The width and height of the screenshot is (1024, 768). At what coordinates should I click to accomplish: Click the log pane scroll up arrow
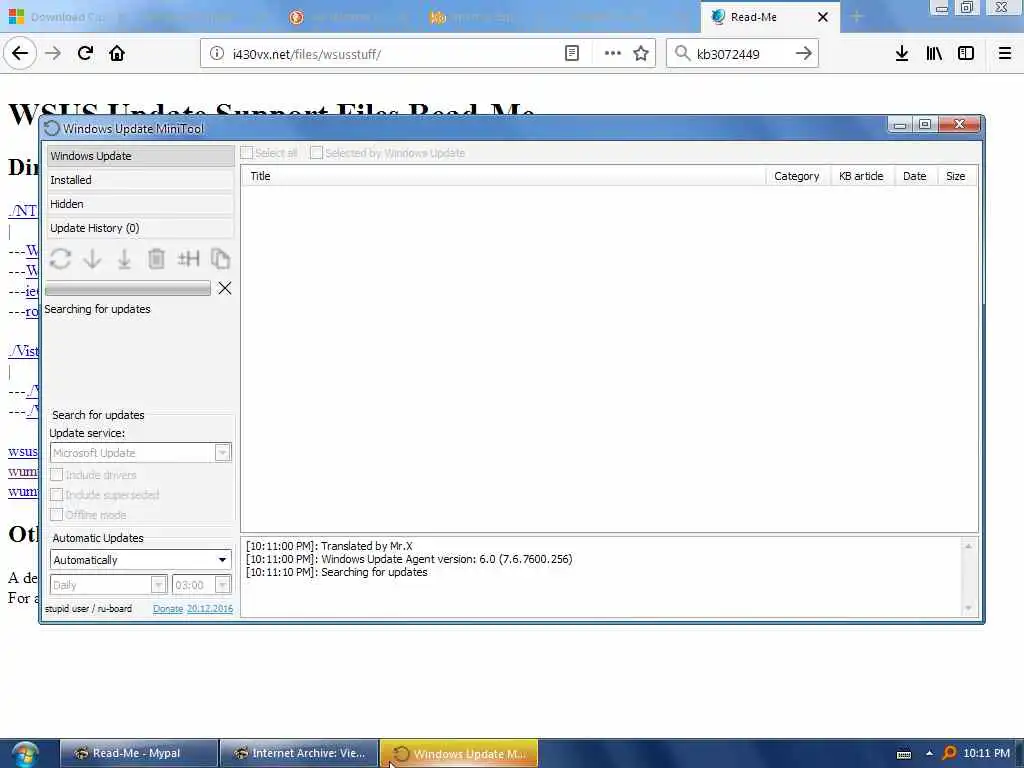(x=968, y=547)
